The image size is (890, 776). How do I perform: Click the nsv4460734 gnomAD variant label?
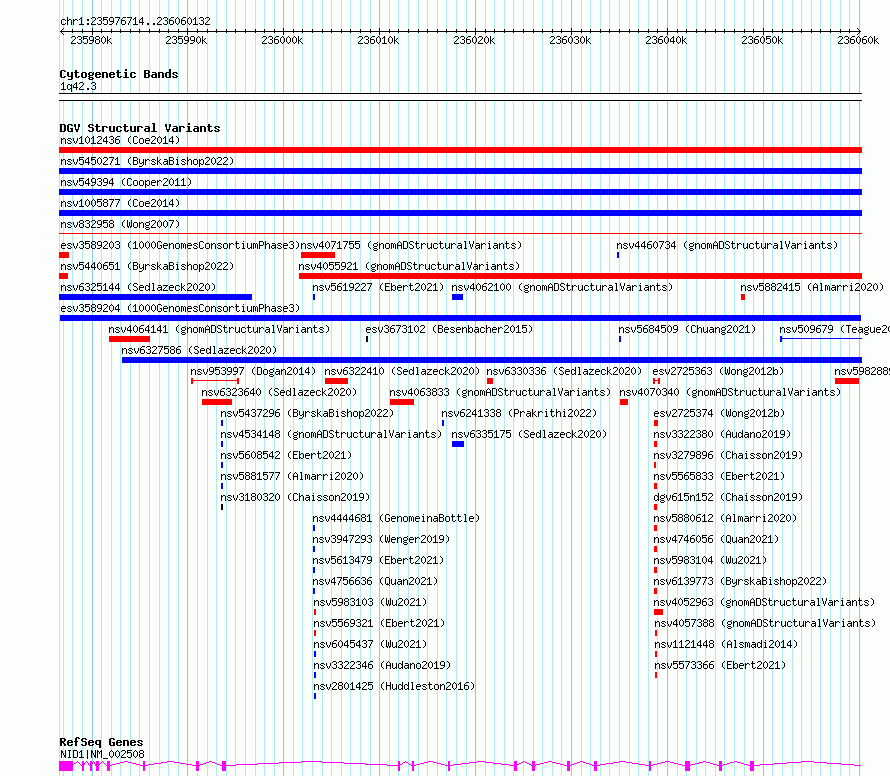point(727,245)
